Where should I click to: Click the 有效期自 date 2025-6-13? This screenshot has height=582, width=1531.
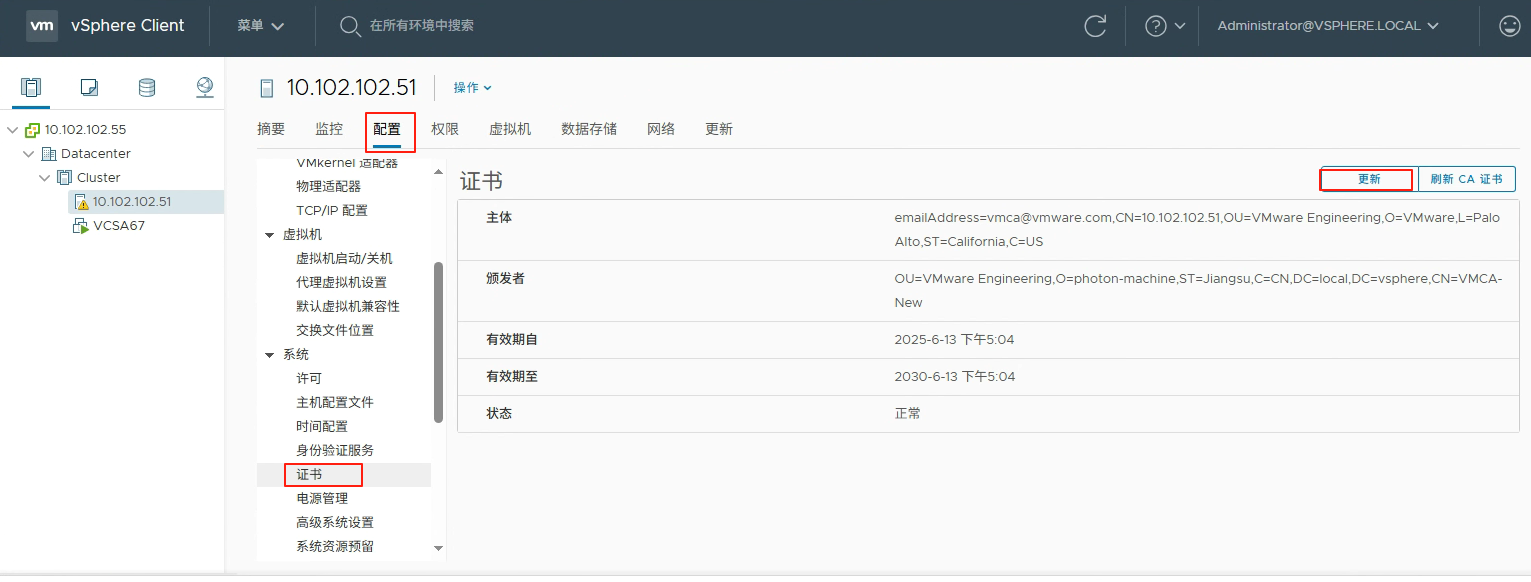954,340
